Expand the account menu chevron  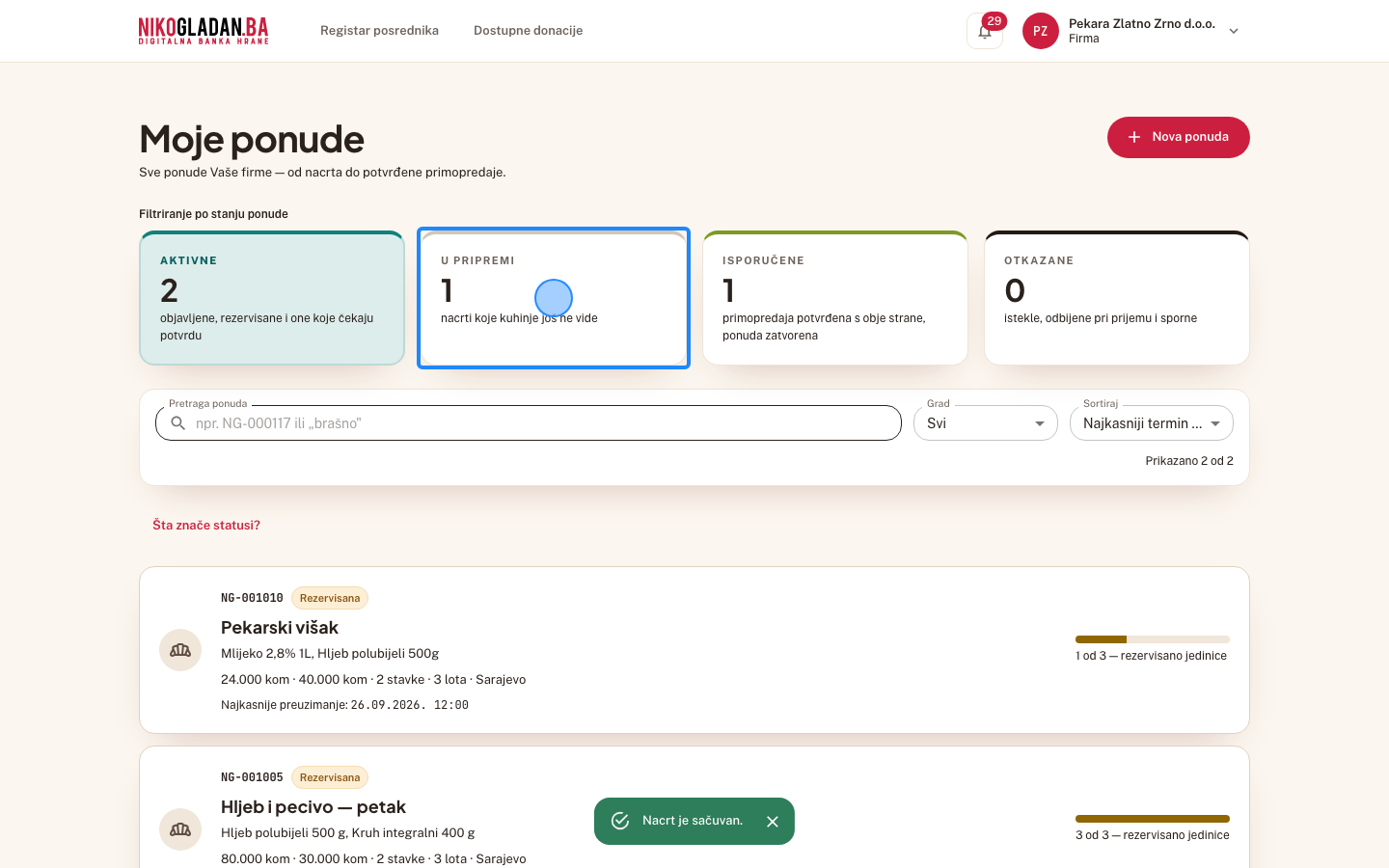point(1234,31)
